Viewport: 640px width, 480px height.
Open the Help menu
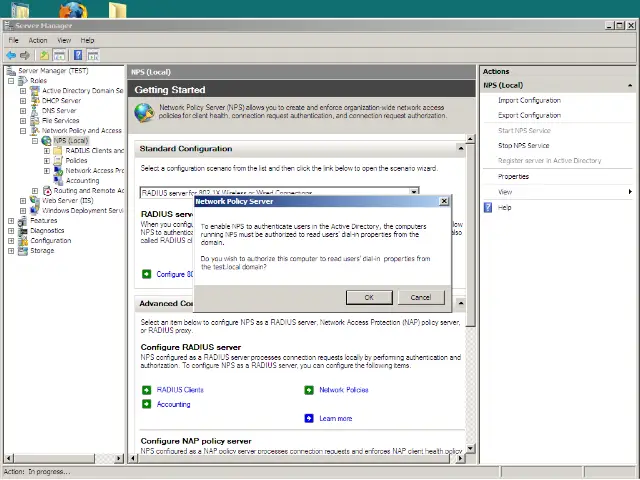click(87, 40)
